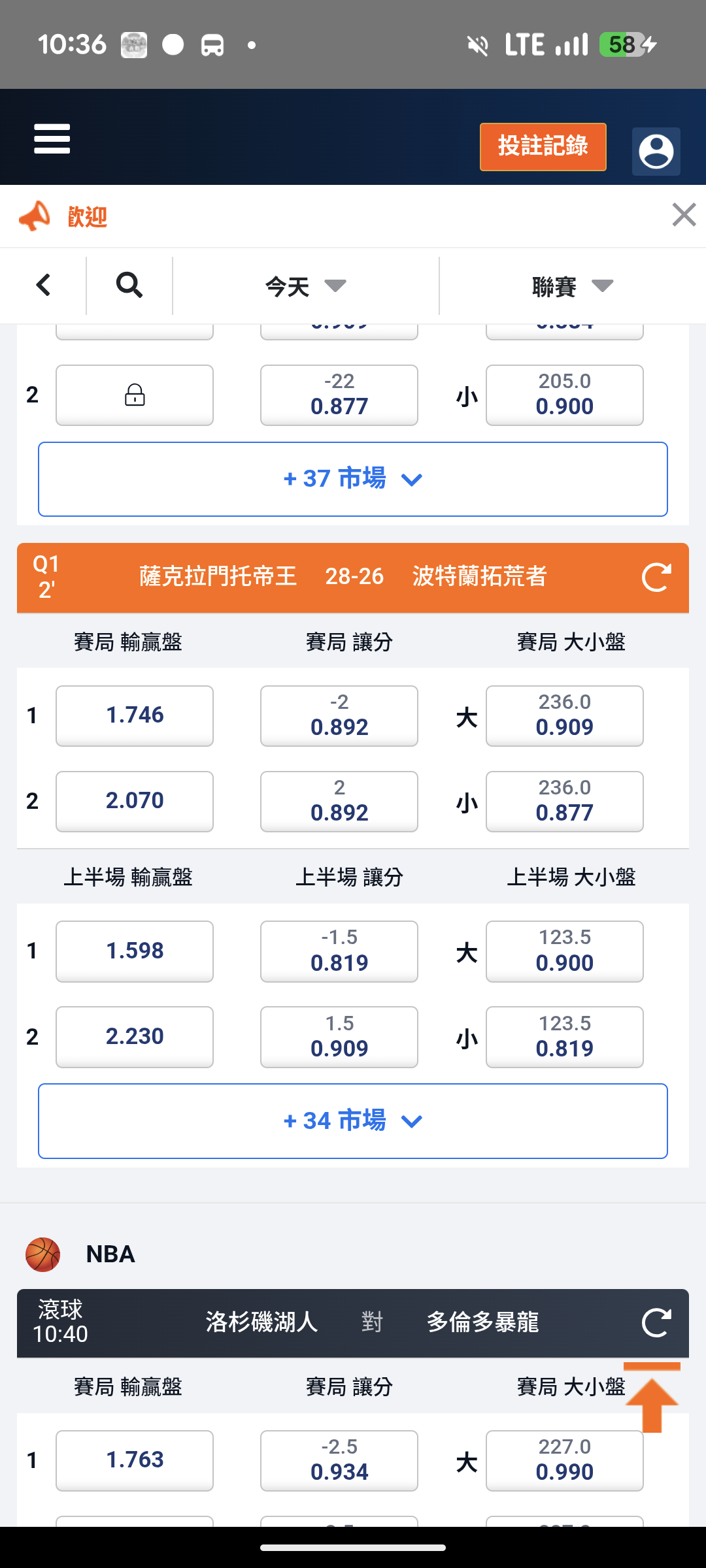706x1568 pixels.
Task: Open the hamburger menu
Action: click(52, 139)
